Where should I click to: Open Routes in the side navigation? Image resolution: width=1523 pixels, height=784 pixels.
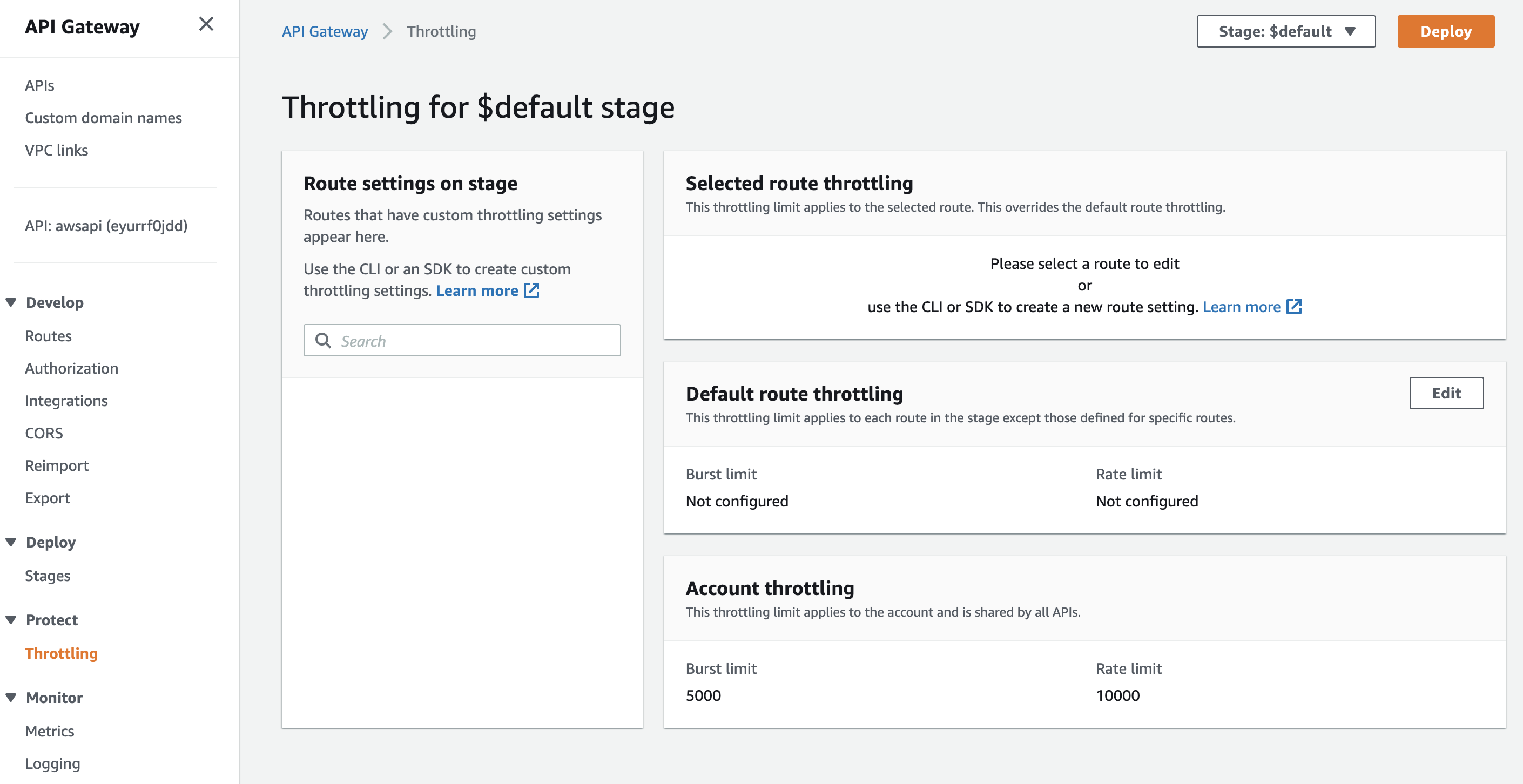click(48, 336)
